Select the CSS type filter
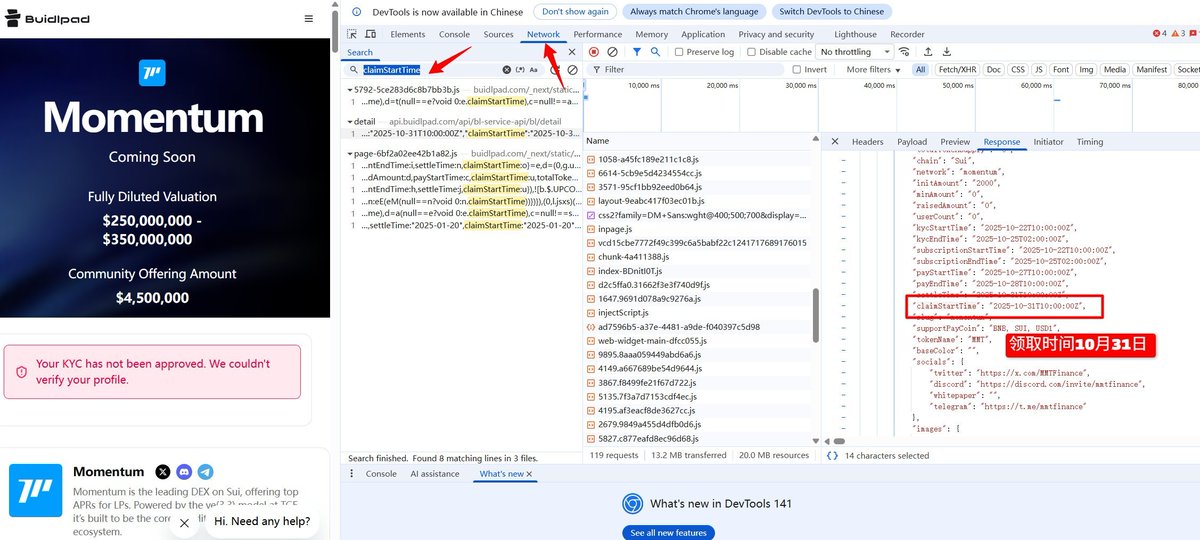The width and height of the screenshot is (1200, 540). (1018, 70)
